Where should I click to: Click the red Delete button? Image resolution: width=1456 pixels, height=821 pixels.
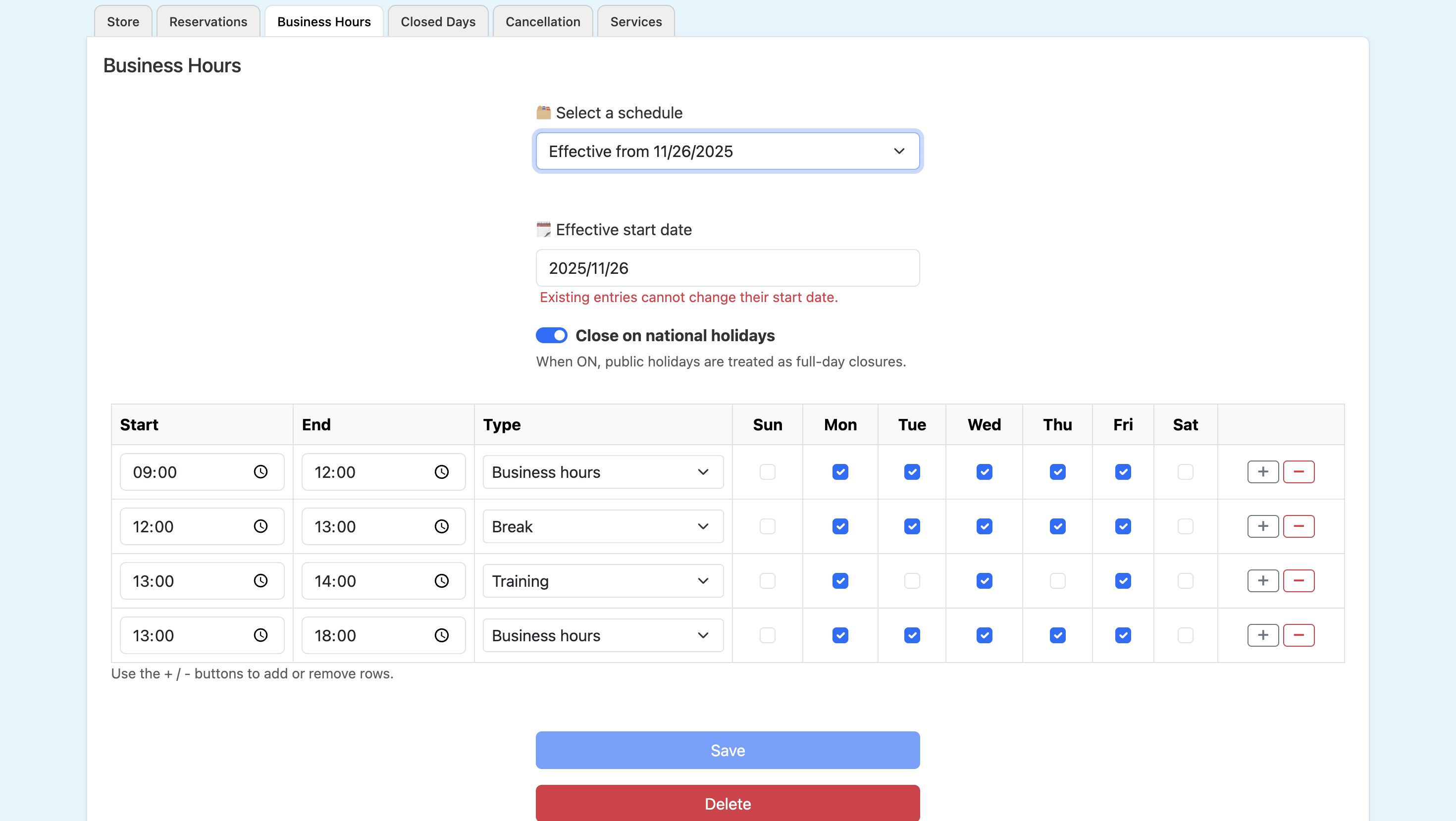coord(728,803)
